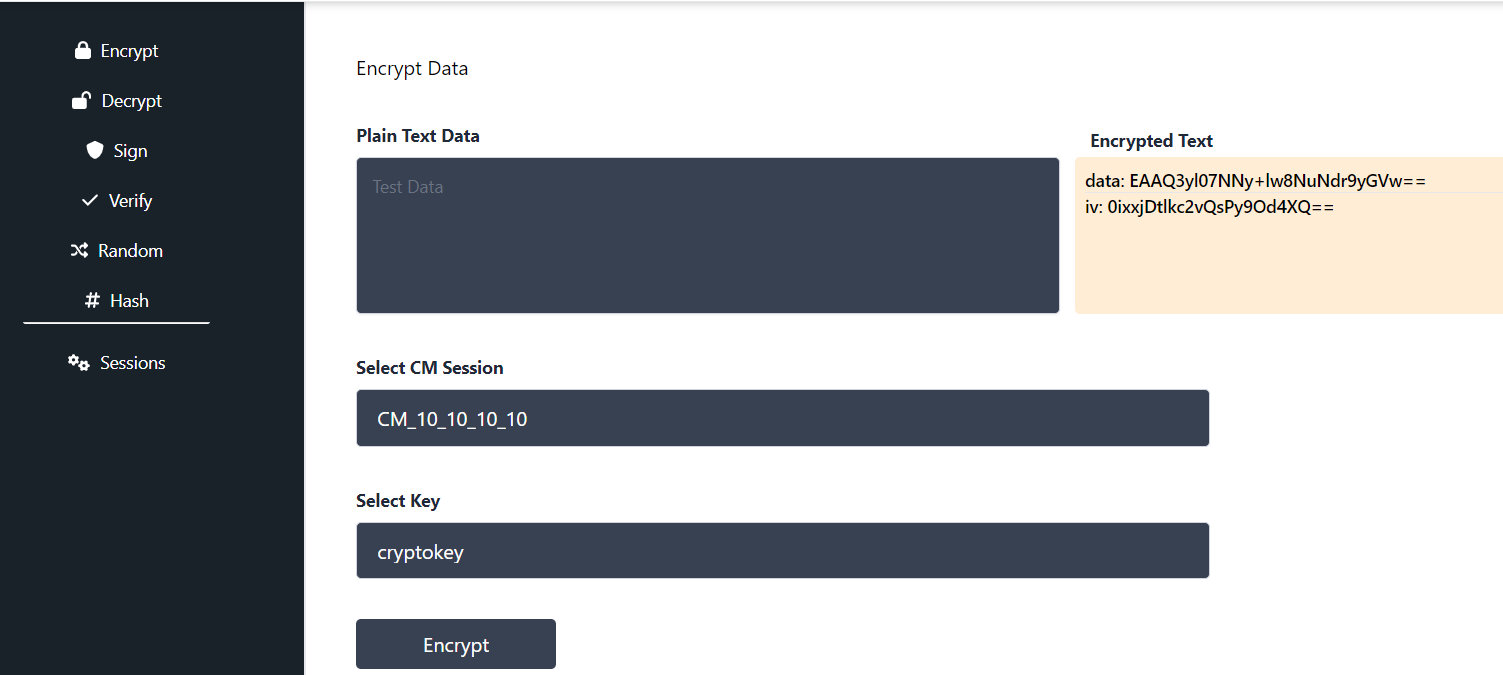This screenshot has width=1503, height=675.
Task: Select the Random shuffle icon
Action: click(x=80, y=250)
